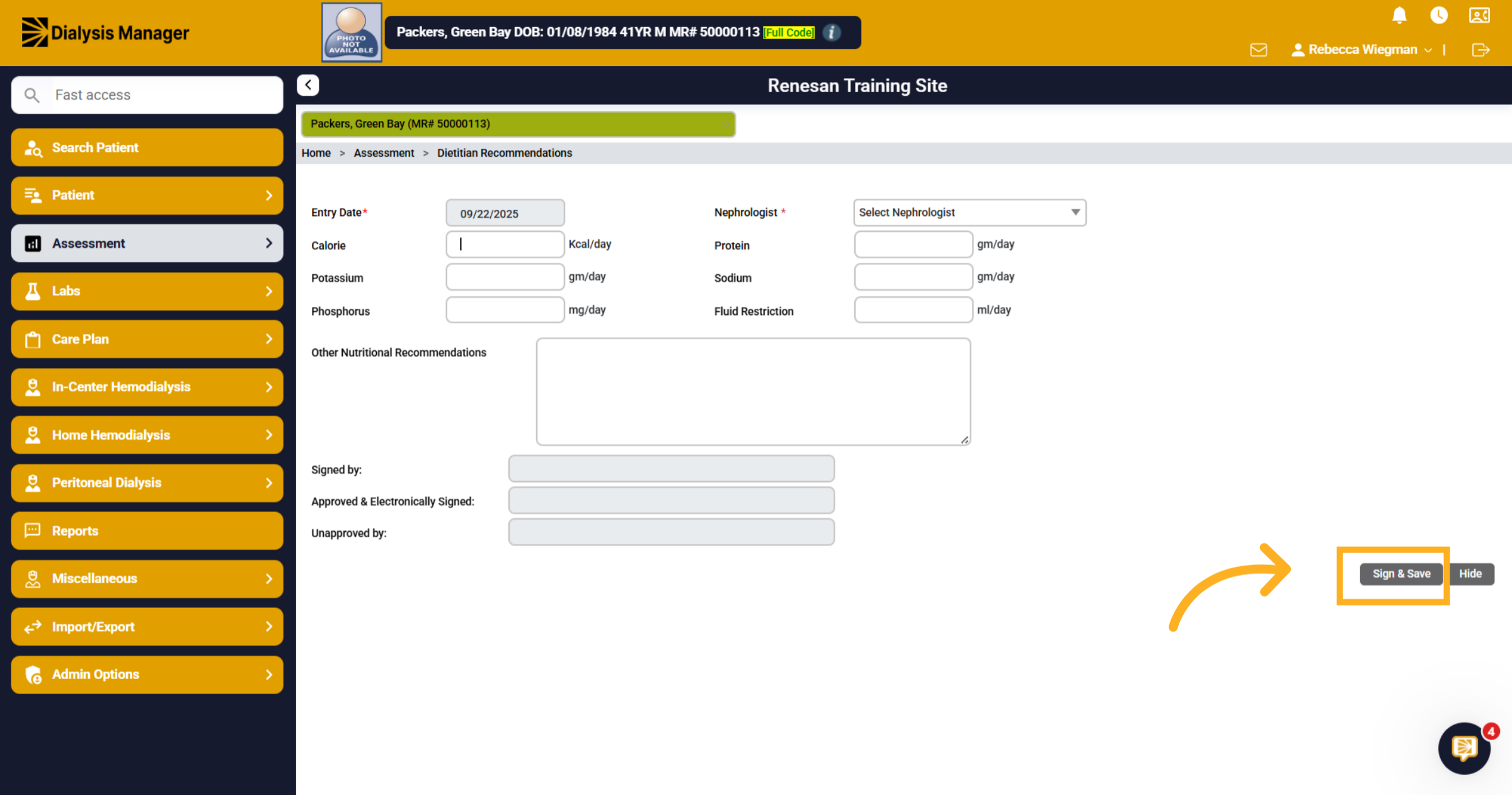This screenshot has height=795, width=1512.
Task: Click the Peritoneal Dialysis person icon
Action: click(33, 483)
